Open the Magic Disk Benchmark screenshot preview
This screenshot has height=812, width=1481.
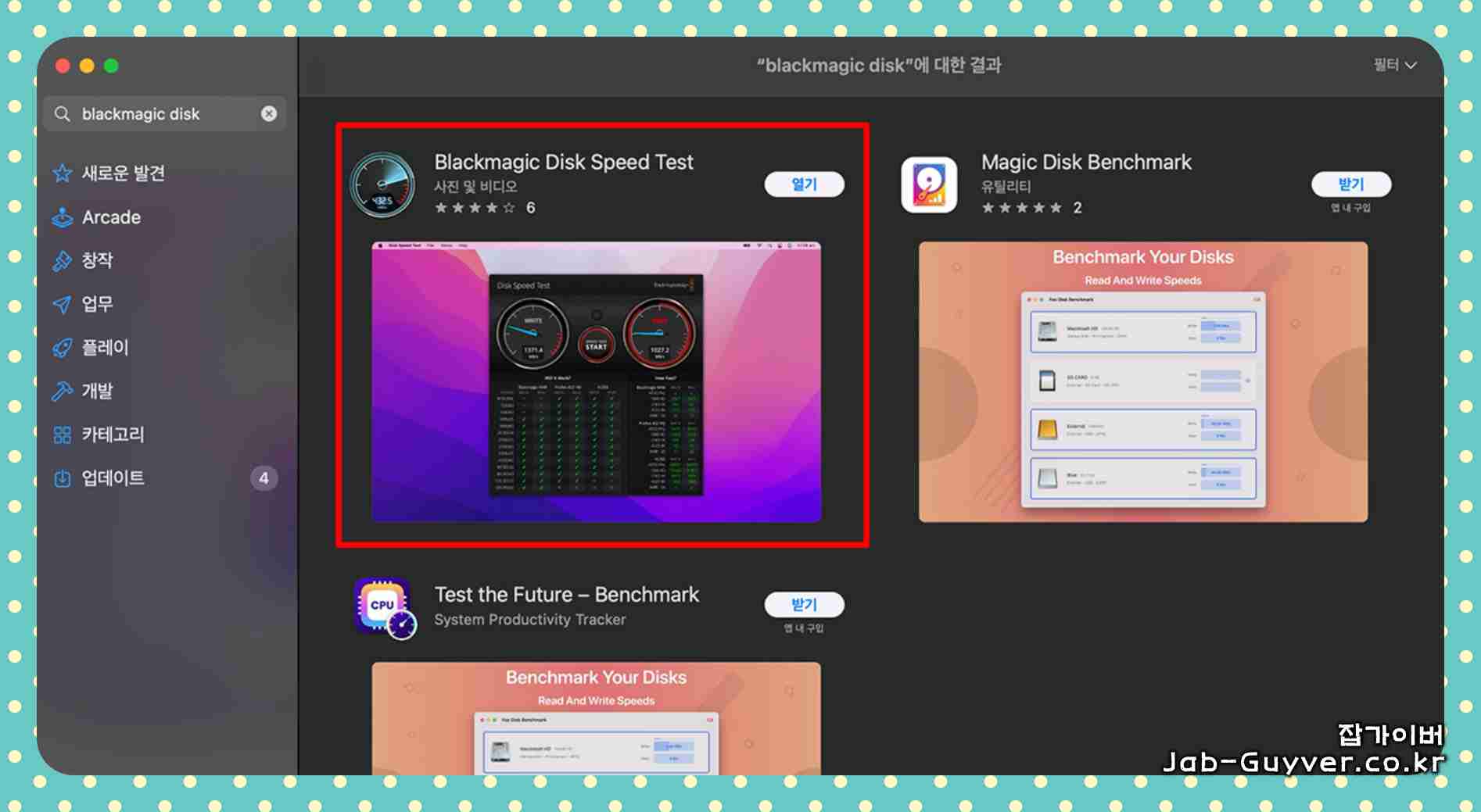click(x=1143, y=382)
